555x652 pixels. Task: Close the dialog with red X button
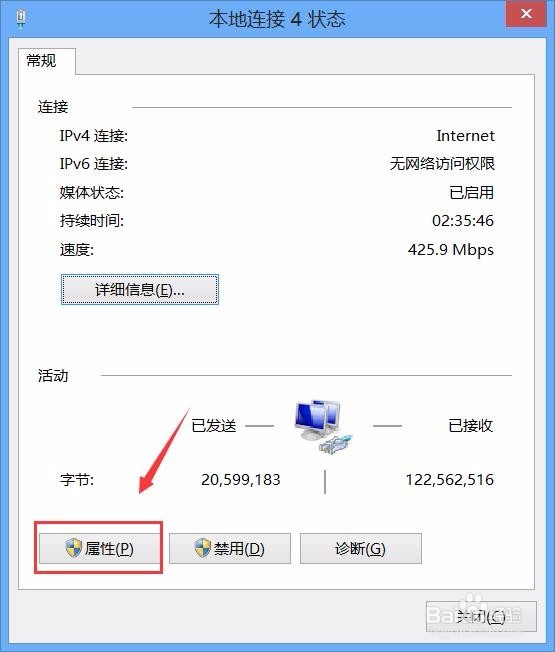coord(526,14)
